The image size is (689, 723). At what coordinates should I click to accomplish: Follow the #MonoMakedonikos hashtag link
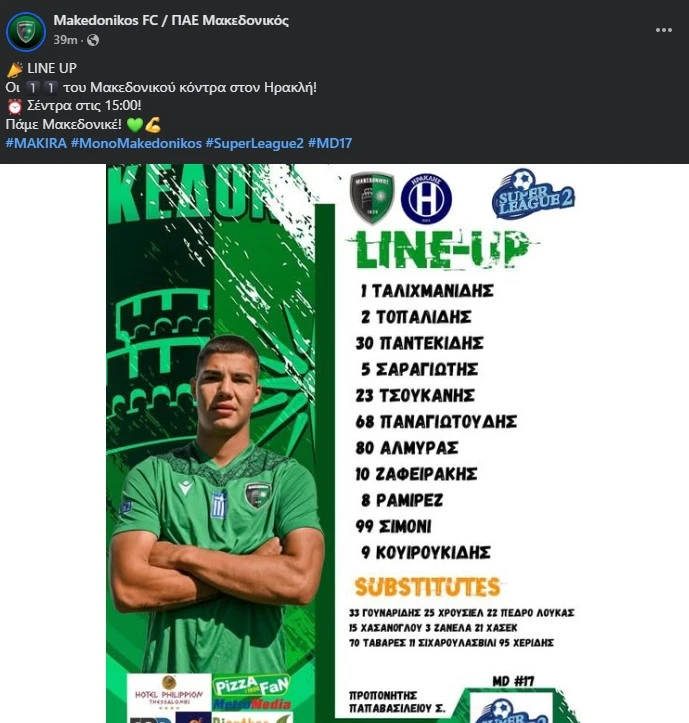pos(136,143)
